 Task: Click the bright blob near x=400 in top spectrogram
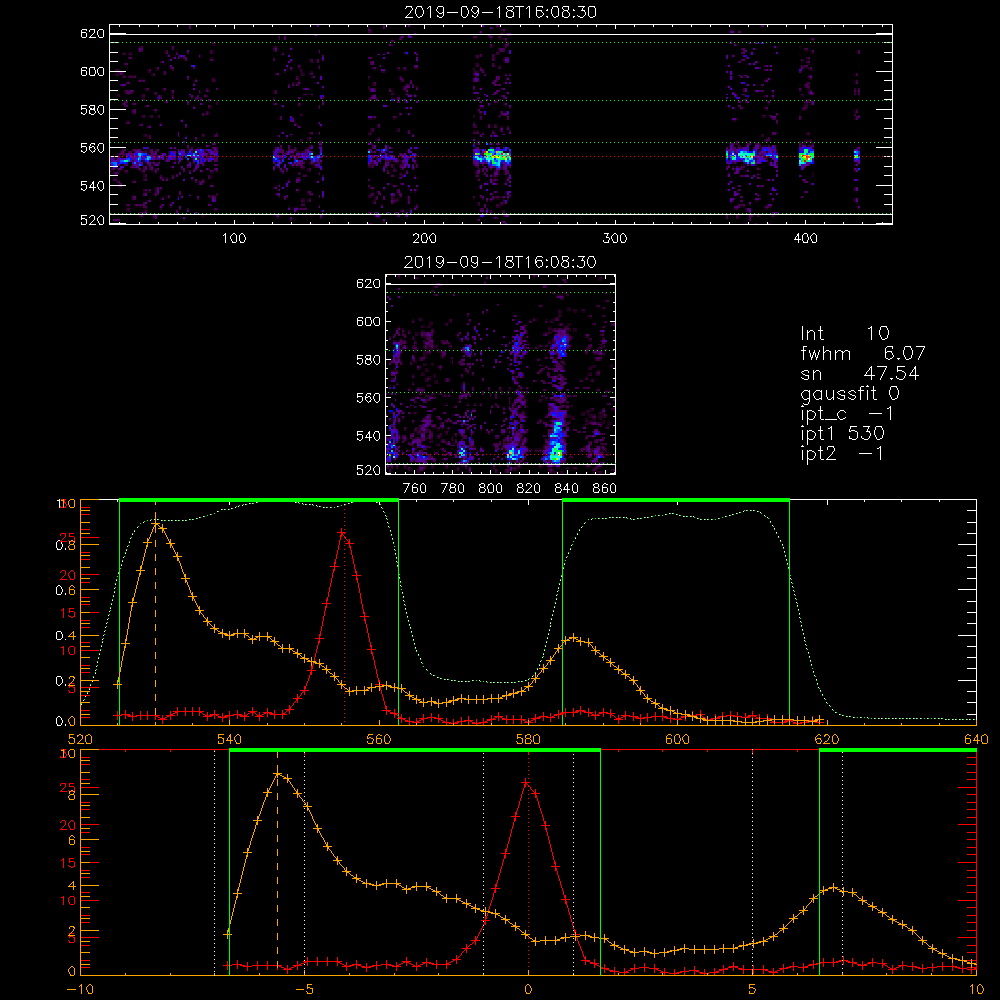click(806, 156)
